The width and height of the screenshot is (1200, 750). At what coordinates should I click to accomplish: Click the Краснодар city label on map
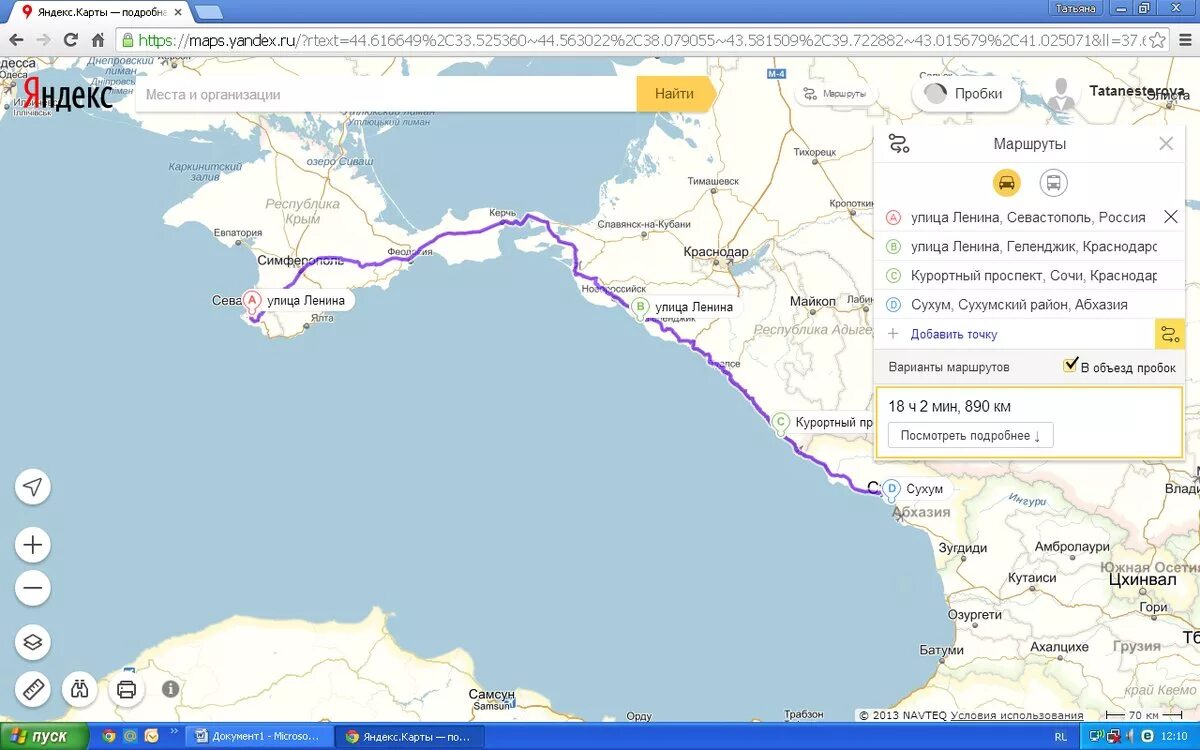[x=716, y=252]
